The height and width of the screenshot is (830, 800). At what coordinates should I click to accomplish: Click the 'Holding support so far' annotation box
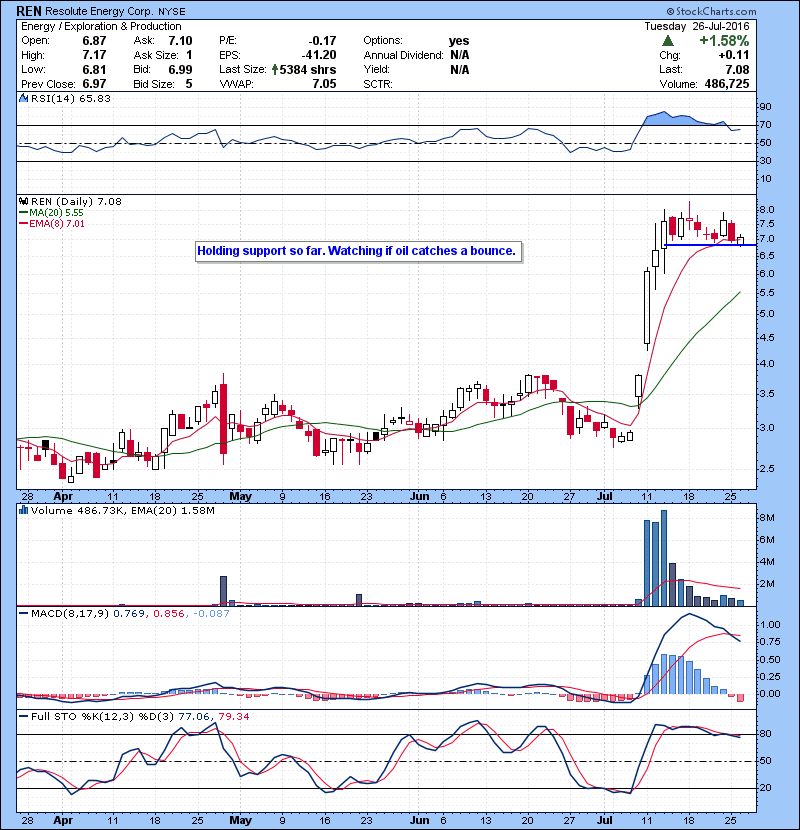359,251
